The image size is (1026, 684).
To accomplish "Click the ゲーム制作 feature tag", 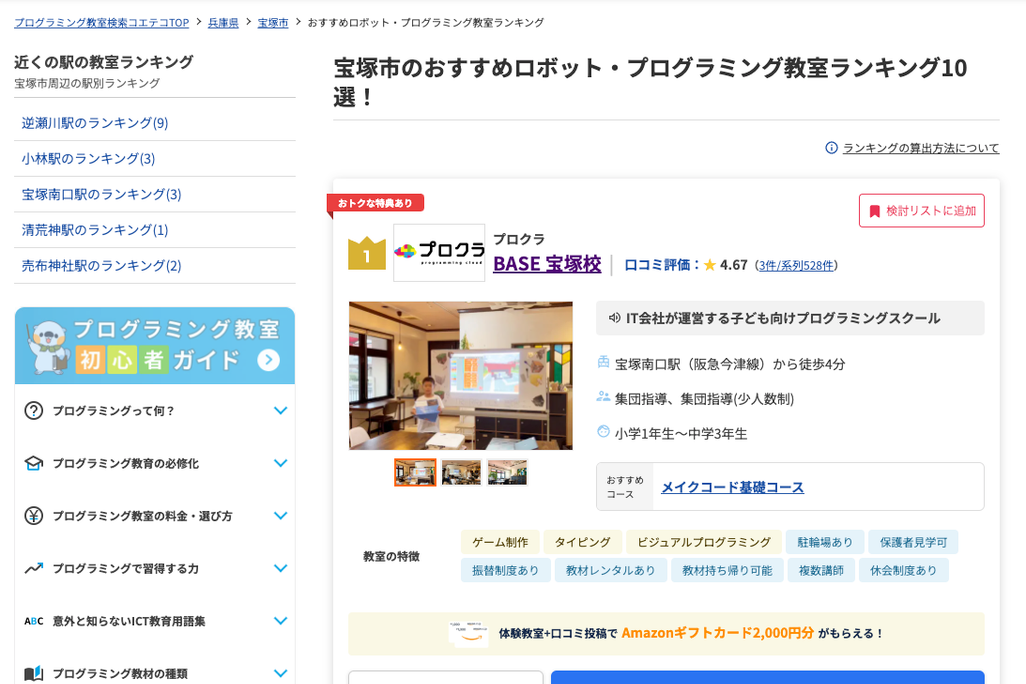I will pyautogui.click(x=500, y=543).
